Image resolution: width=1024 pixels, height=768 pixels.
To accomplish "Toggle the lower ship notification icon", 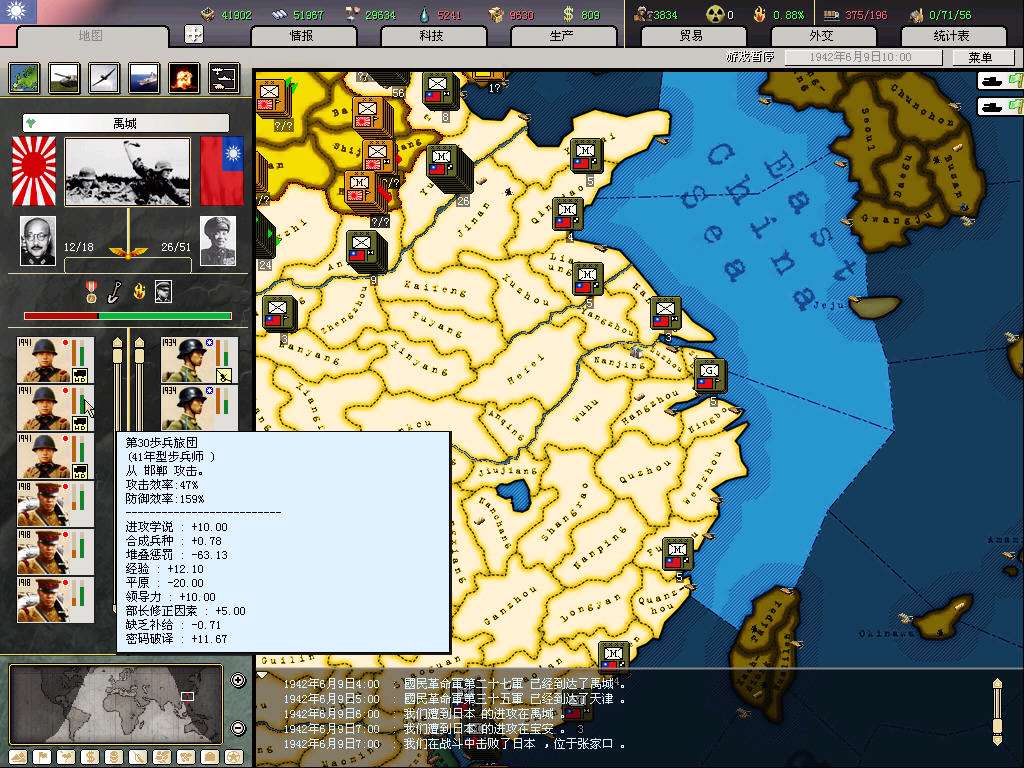I will 1000,106.
